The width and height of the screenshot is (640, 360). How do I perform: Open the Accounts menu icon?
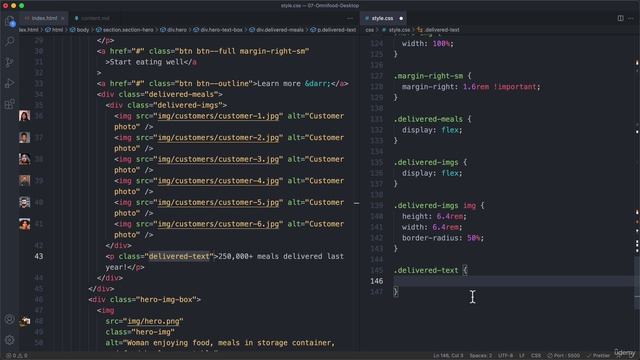click(x=10, y=319)
